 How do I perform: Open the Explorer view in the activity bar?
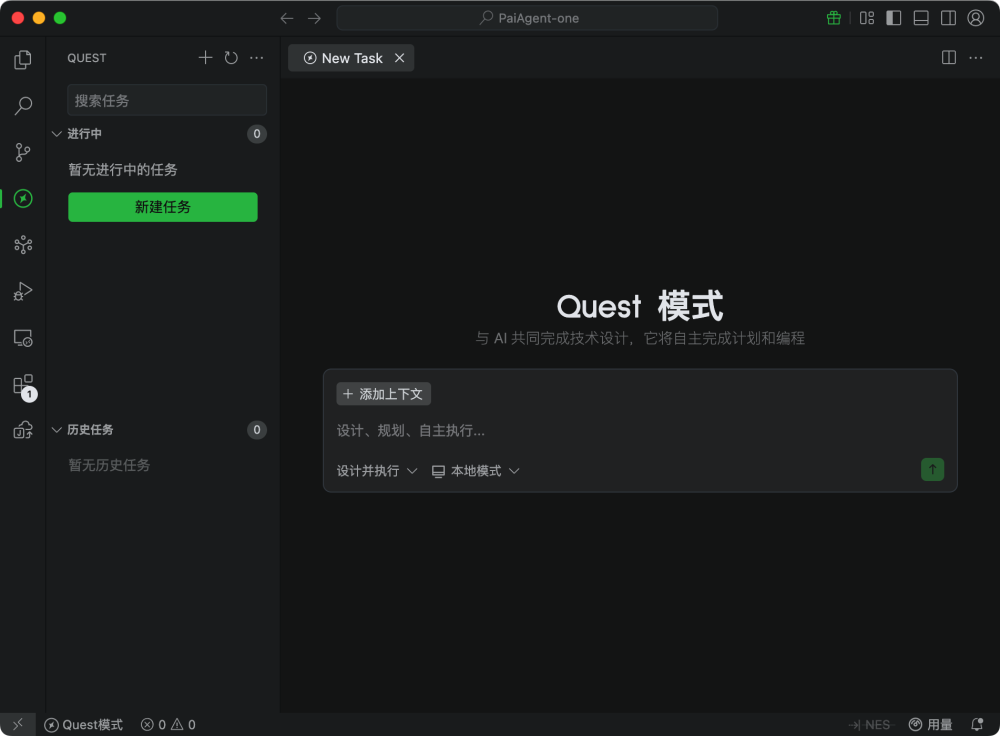tap(23, 60)
